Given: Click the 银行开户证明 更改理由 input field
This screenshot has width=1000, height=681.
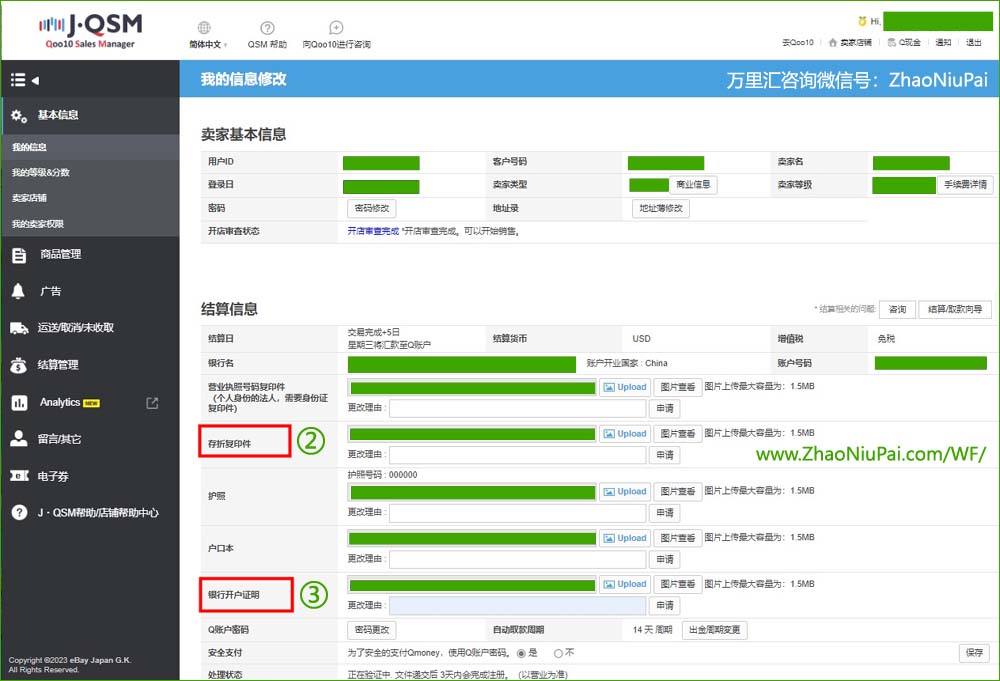Looking at the screenshot, I should pyautogui.click(x=517, y=605).
